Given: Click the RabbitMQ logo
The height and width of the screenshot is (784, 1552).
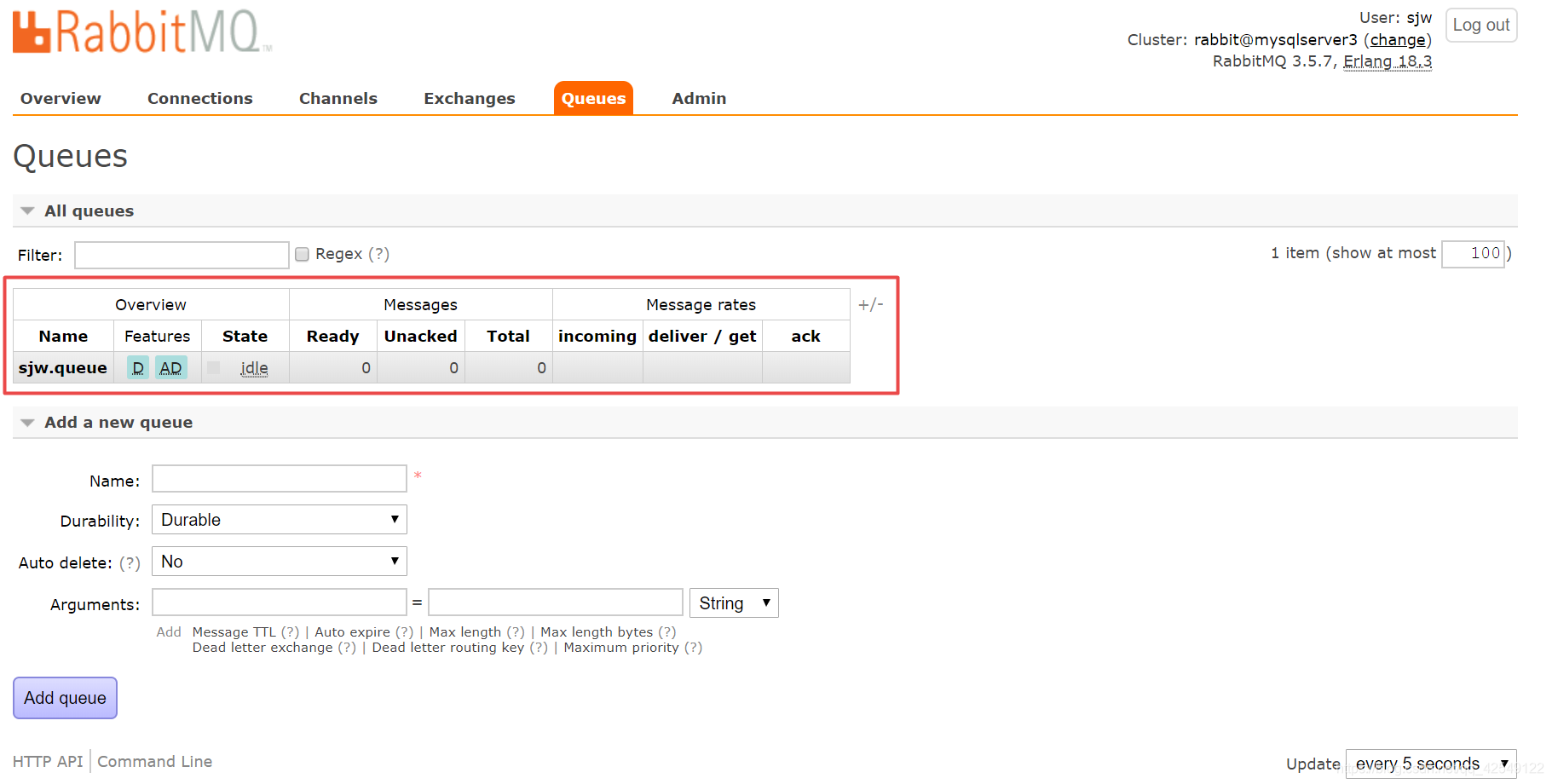Looking at the screenshot, I should (141, 32).
